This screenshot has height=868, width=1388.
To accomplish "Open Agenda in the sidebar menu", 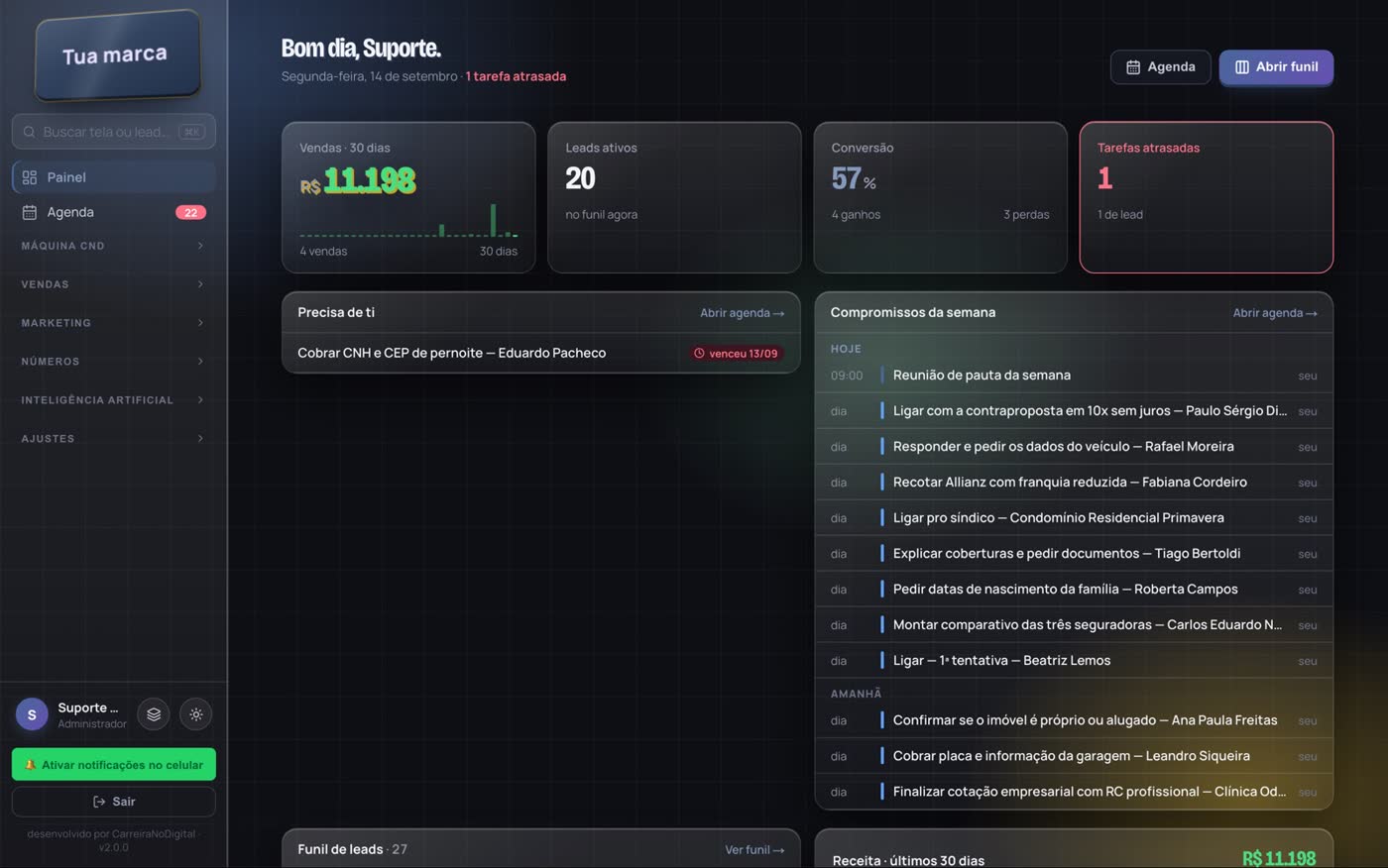I will point(113,212).
